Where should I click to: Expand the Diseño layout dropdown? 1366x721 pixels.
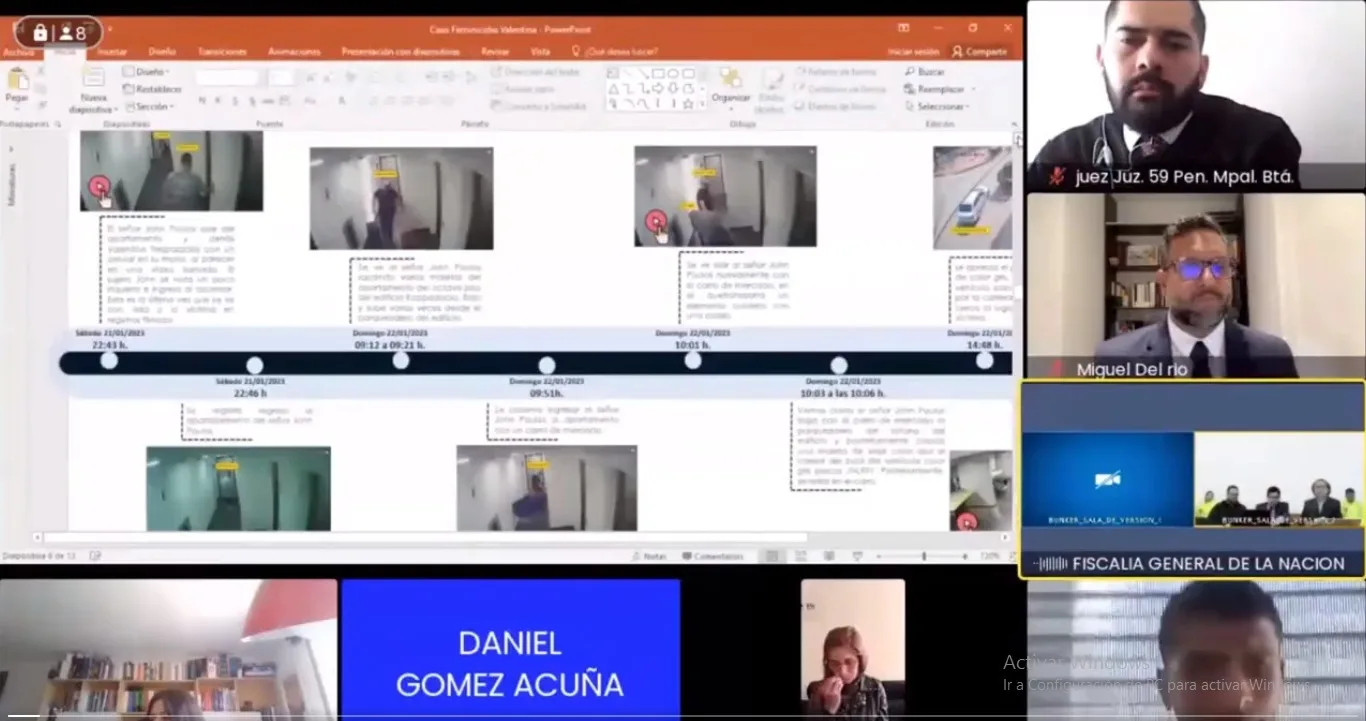pyautogui.click(x=146, y=72)
